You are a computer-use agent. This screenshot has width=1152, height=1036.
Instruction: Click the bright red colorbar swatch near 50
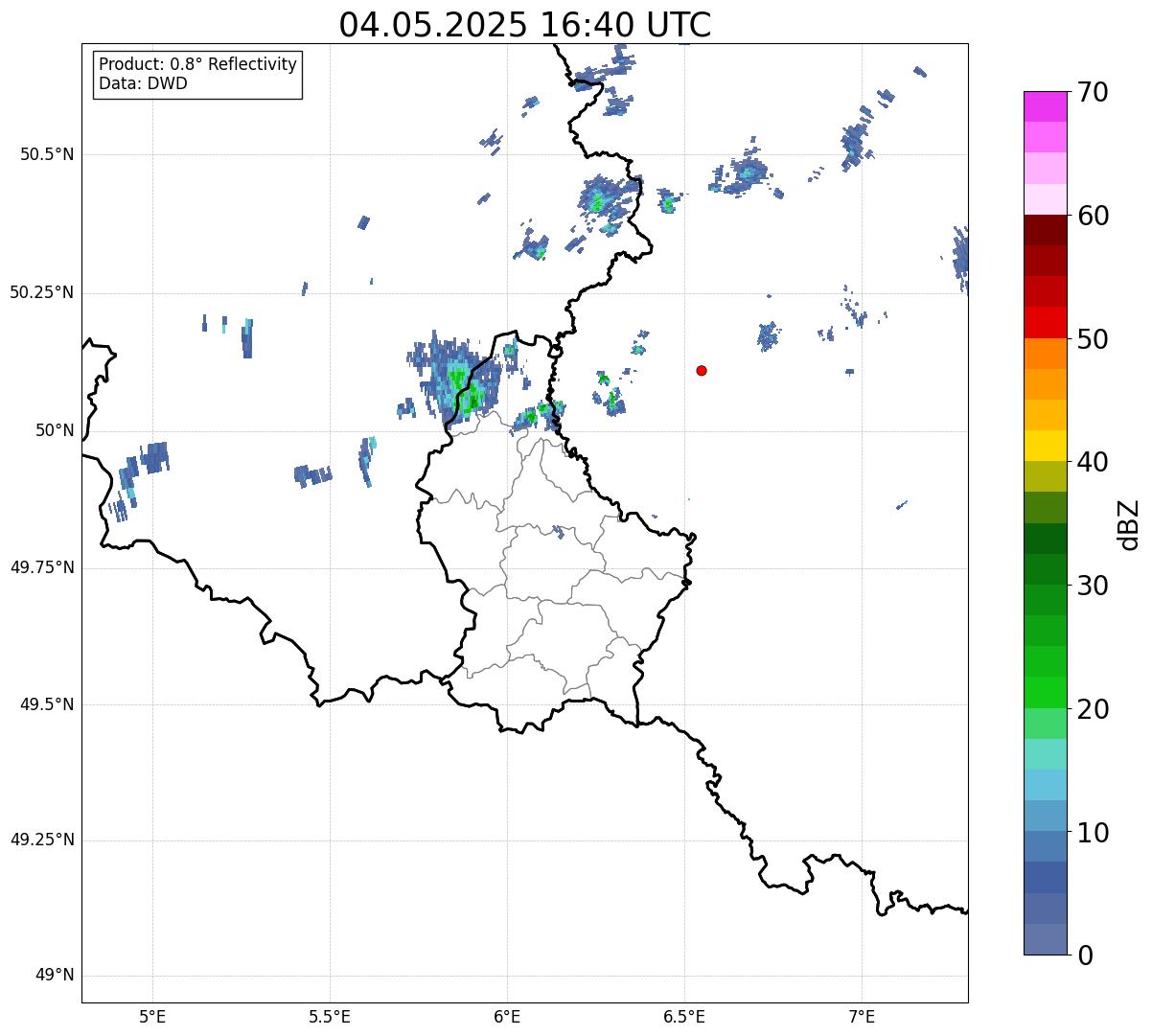coord(1046,323)
